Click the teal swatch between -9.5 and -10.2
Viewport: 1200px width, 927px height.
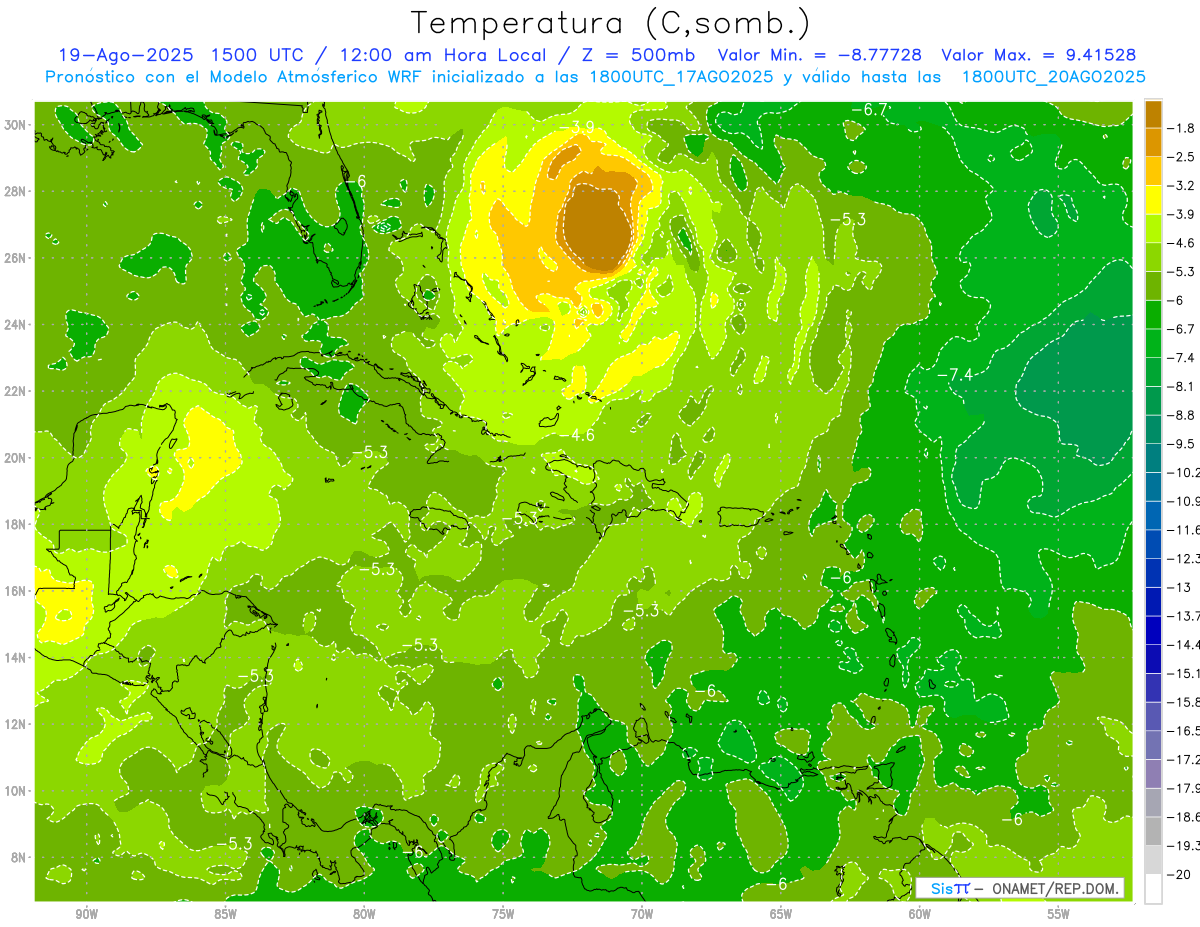click(x=1153, y=457)
